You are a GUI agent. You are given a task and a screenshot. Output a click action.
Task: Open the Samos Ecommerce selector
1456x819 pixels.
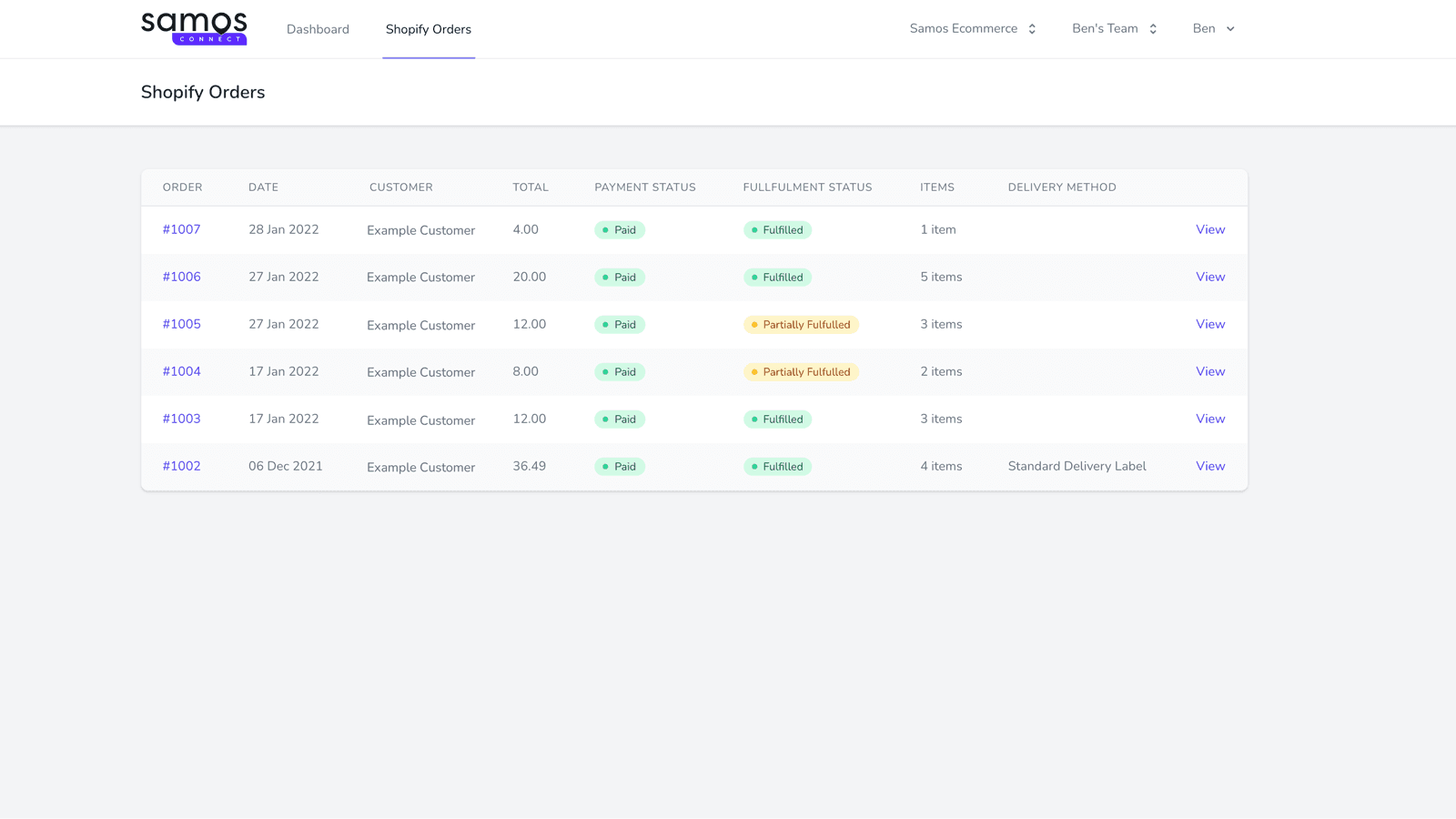tap(973, 28)
